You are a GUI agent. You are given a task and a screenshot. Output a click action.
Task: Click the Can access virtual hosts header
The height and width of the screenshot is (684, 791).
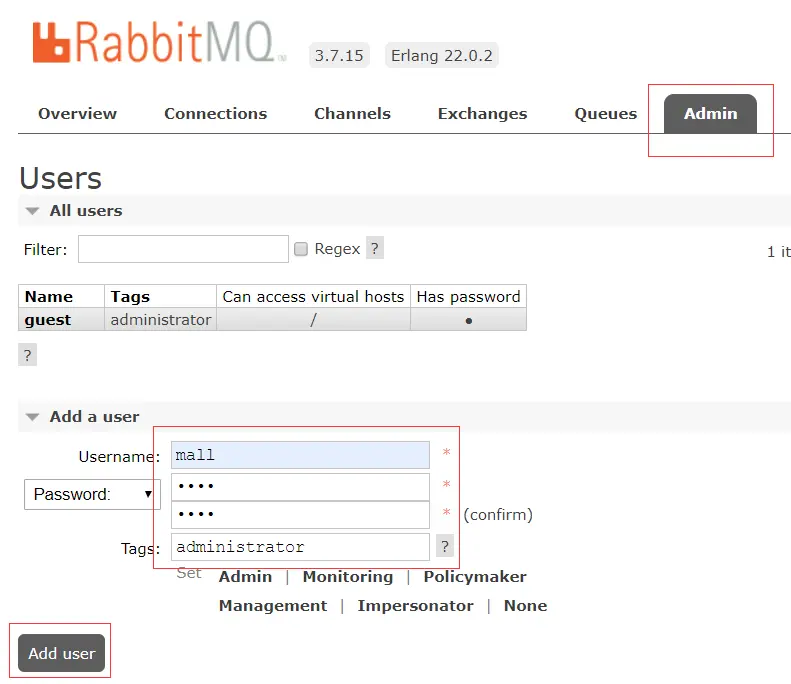coord(313,297)
